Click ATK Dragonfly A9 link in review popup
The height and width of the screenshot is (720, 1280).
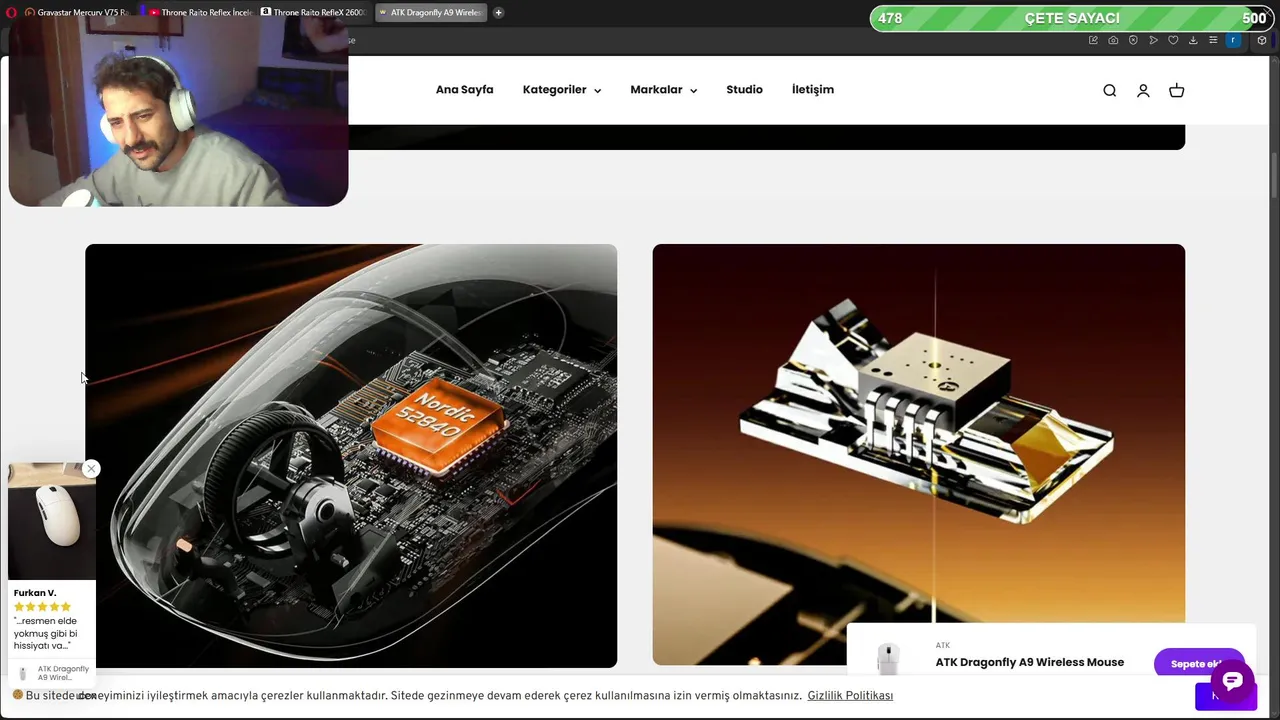[x=63, y=673]
